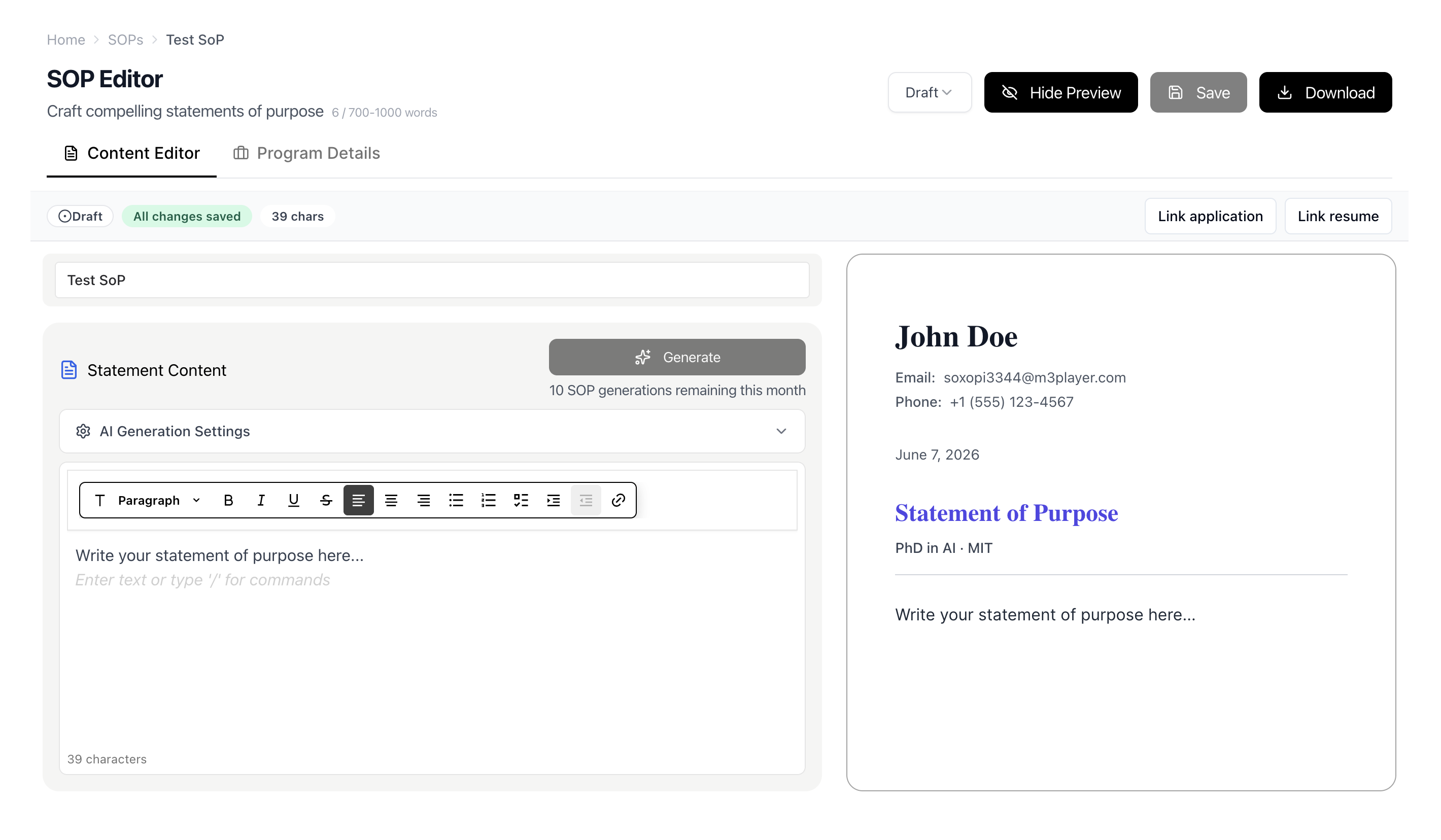Click the June 7, 2026 date
Viewport: 1441px width, 840px height.
(937, 455)
